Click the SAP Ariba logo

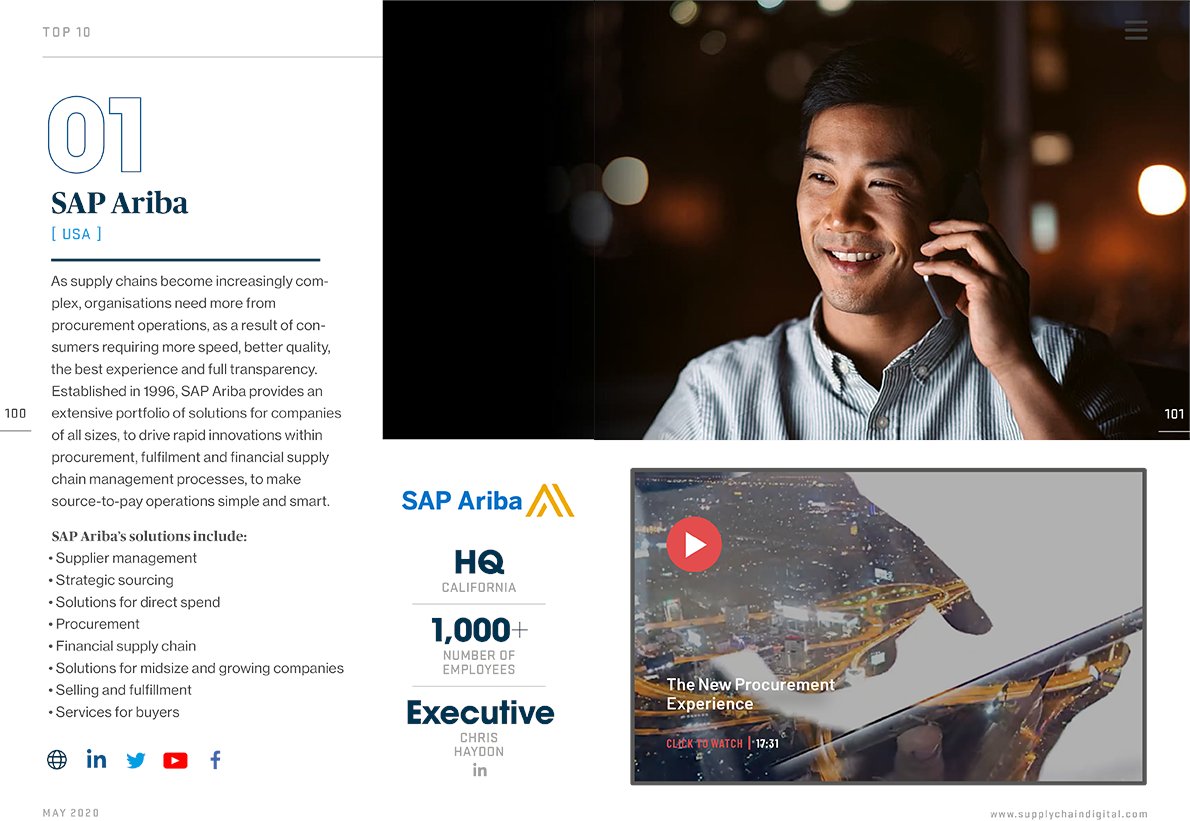[487, 500]
